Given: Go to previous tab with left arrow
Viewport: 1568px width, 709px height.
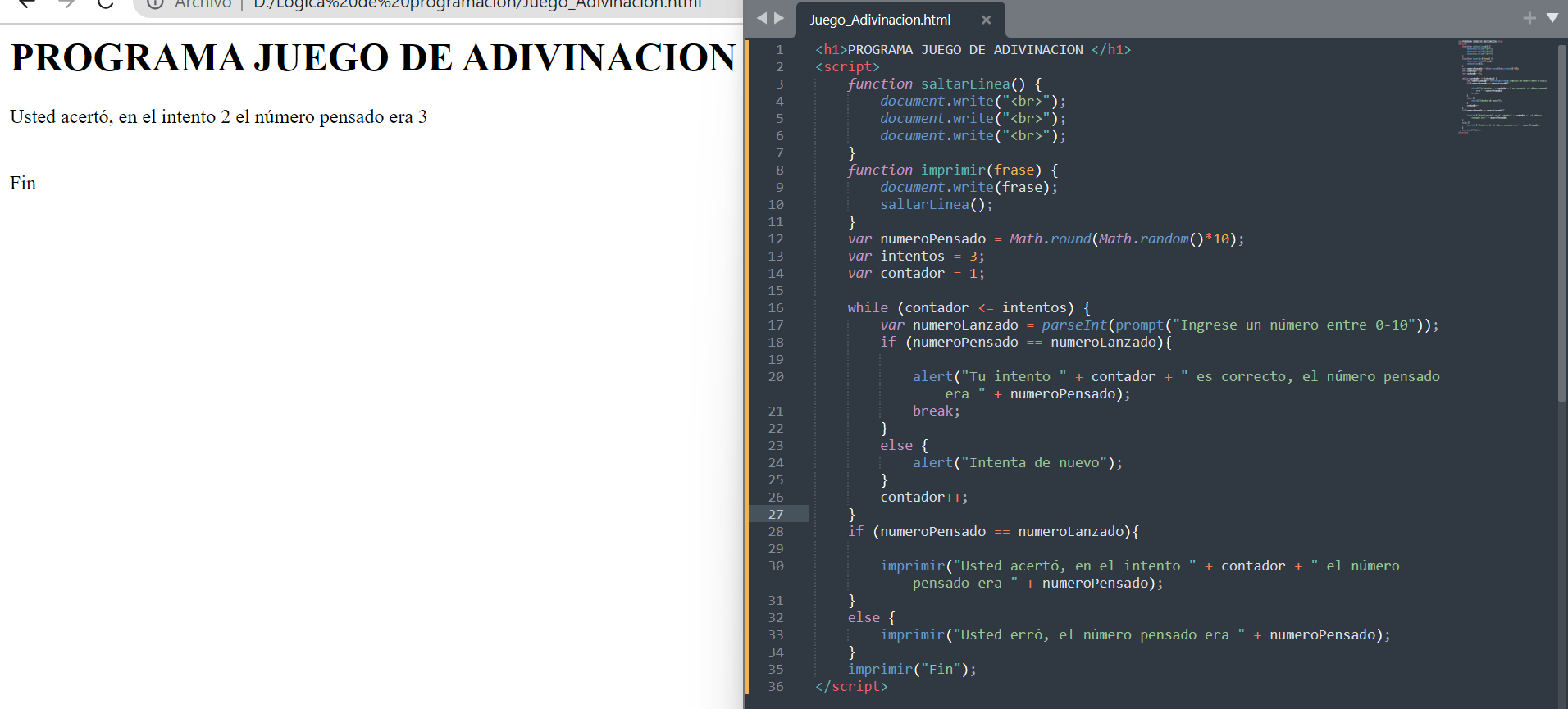Looking at the screenshot, I should point(761,18).
